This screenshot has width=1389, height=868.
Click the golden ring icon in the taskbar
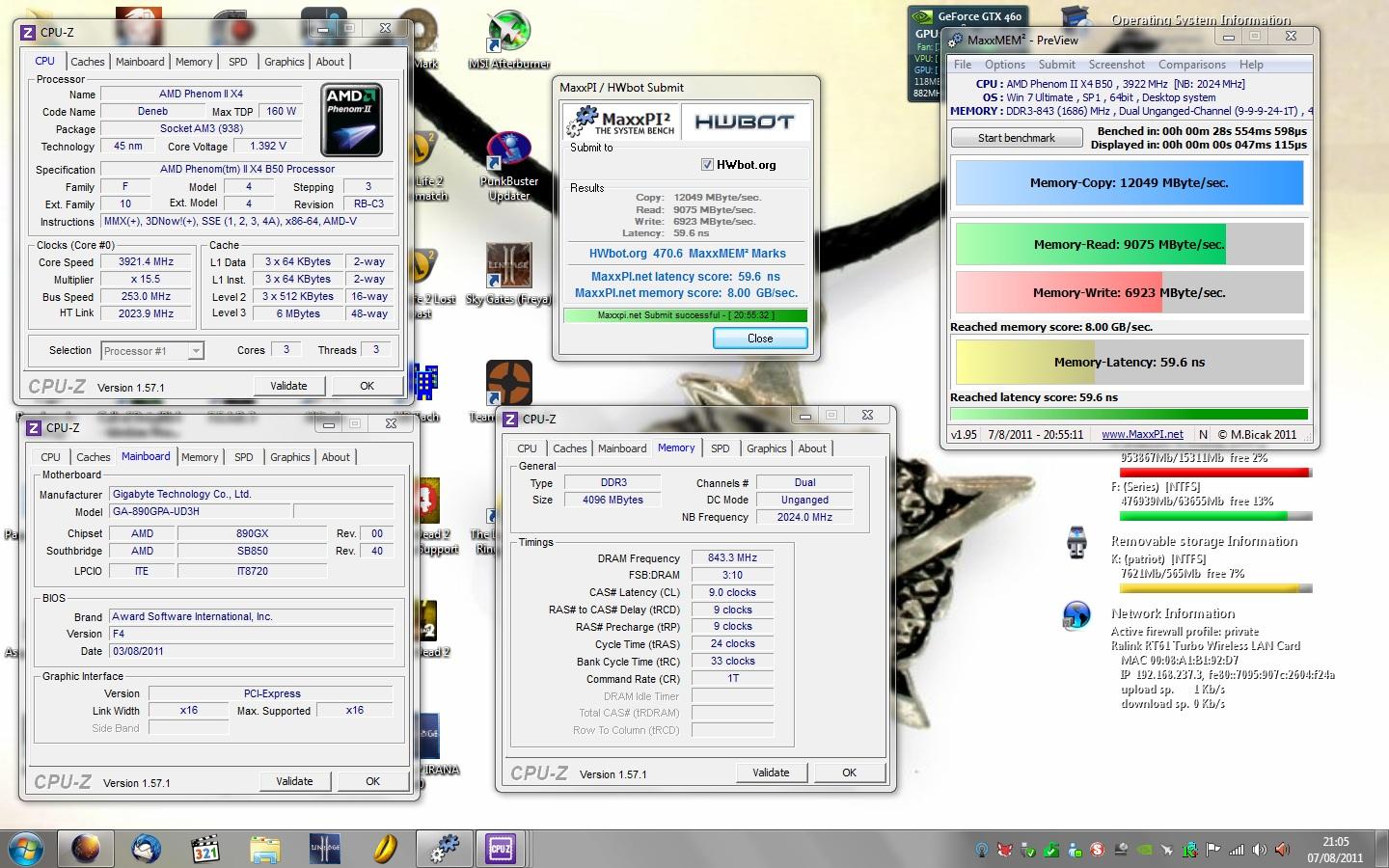pos(385,849)
